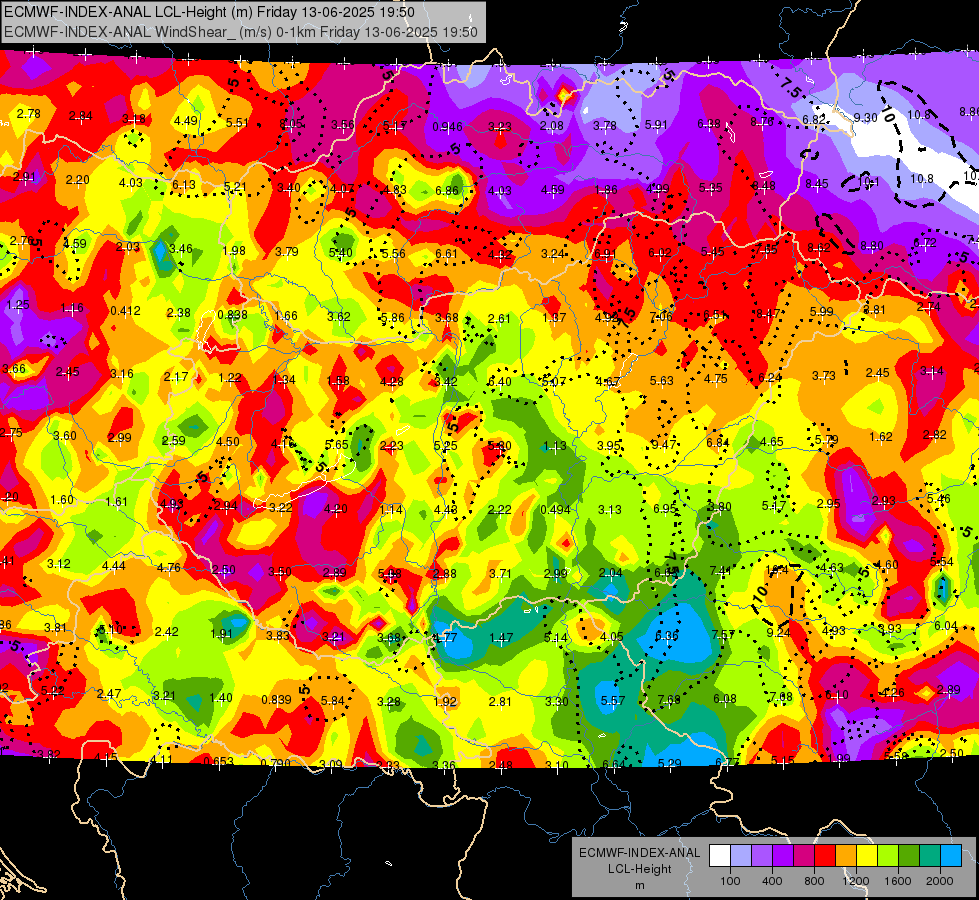
Task: Click the 800 label under the legend
Action: tap(814, 881)
